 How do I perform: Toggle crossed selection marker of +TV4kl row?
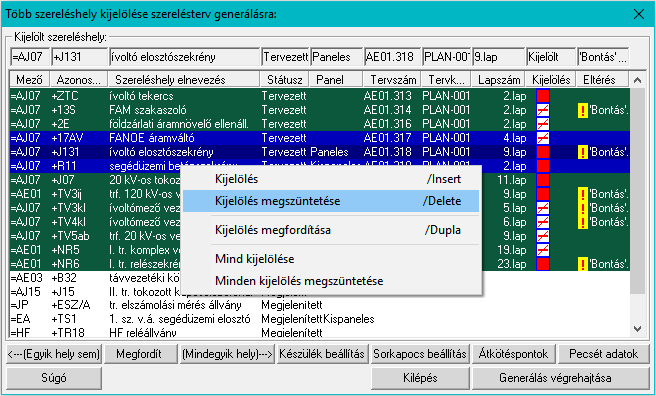[543, 222]
